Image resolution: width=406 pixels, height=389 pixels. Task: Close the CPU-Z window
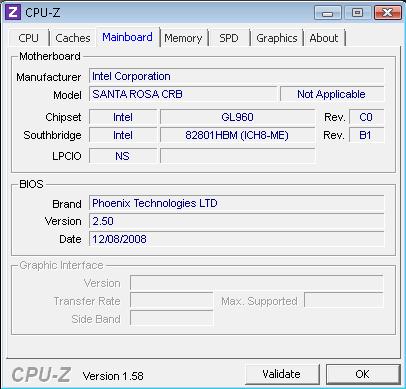387,13
